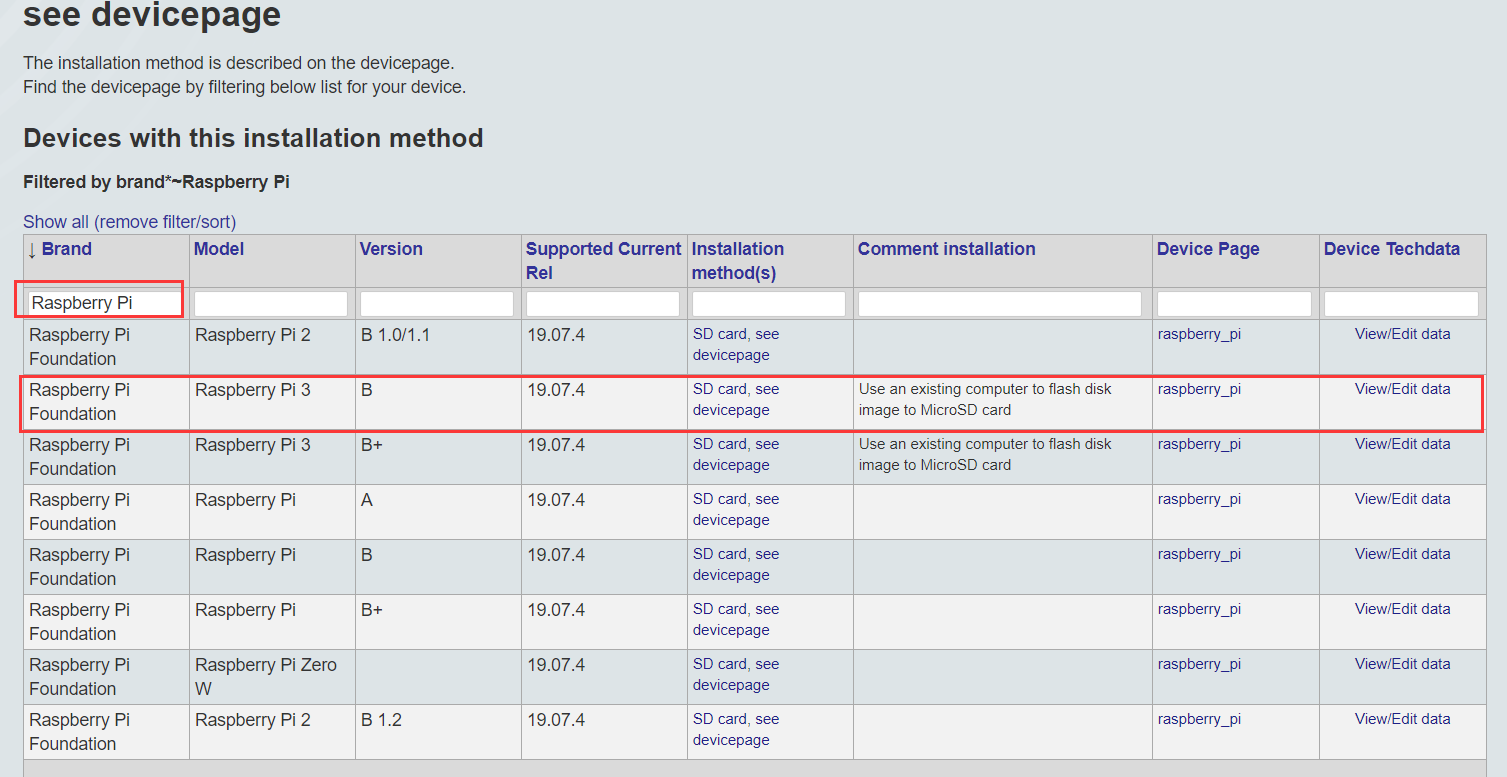The image size is (1507, 777).
Task: Focus Brand filter field containing Raspberry Pi
Action: click(104, 303)
